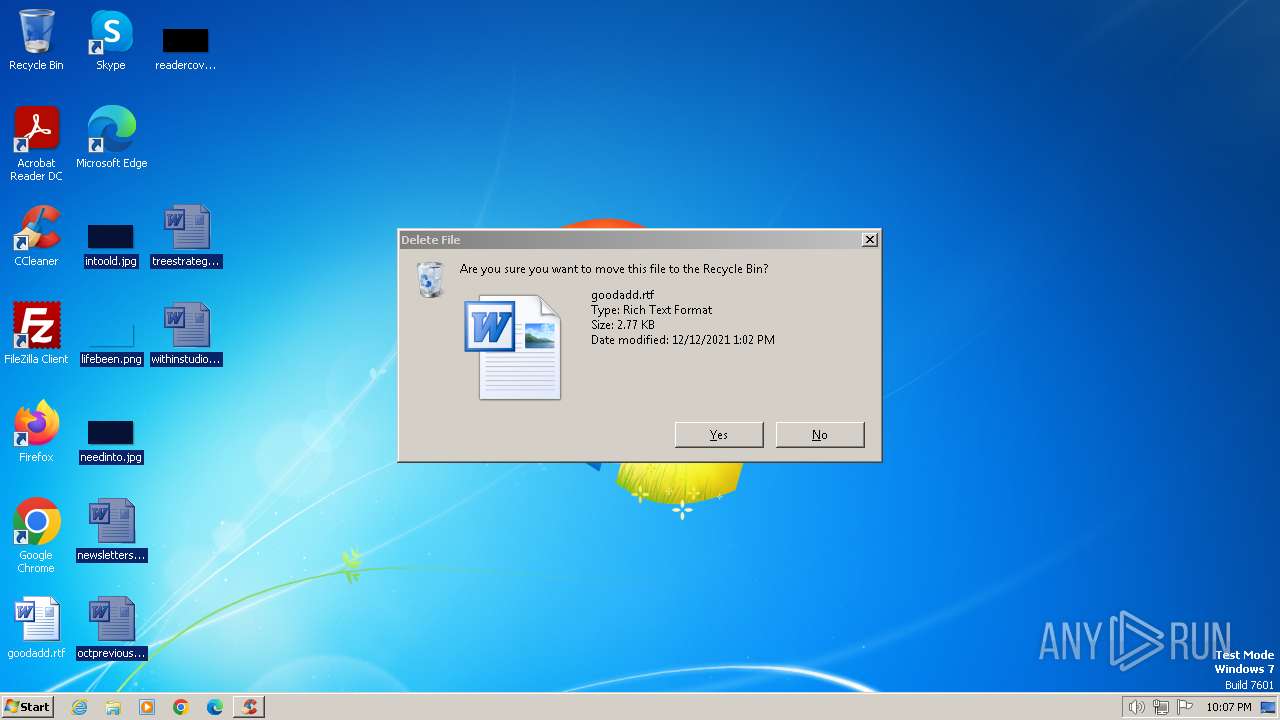Open the Recycle Bin desktop icon
This screenshot has height=720, width=1280.
pos(36,40)
